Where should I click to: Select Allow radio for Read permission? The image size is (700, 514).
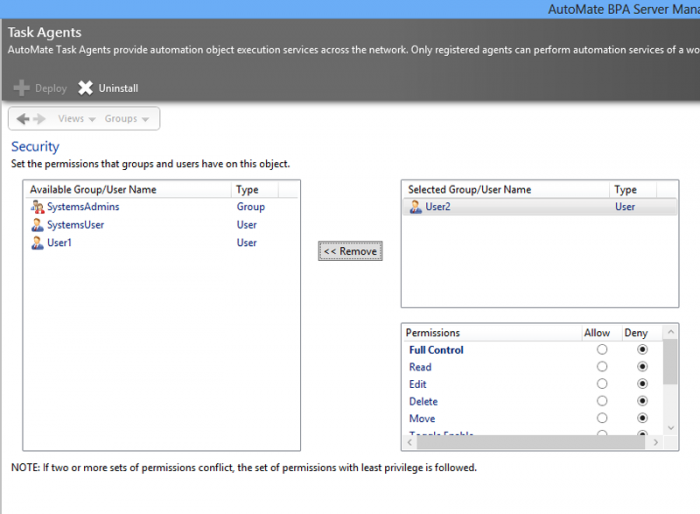(602, 367)
